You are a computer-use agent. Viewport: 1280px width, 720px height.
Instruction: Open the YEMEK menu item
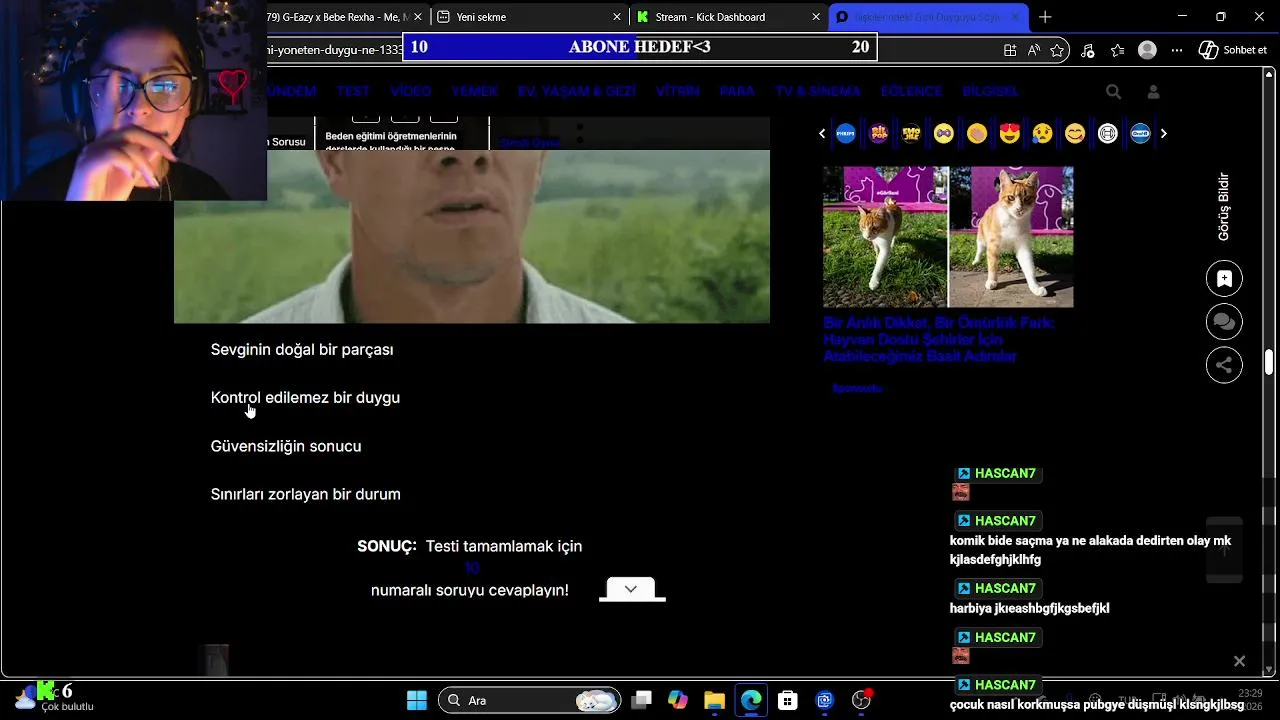point(474,91)
